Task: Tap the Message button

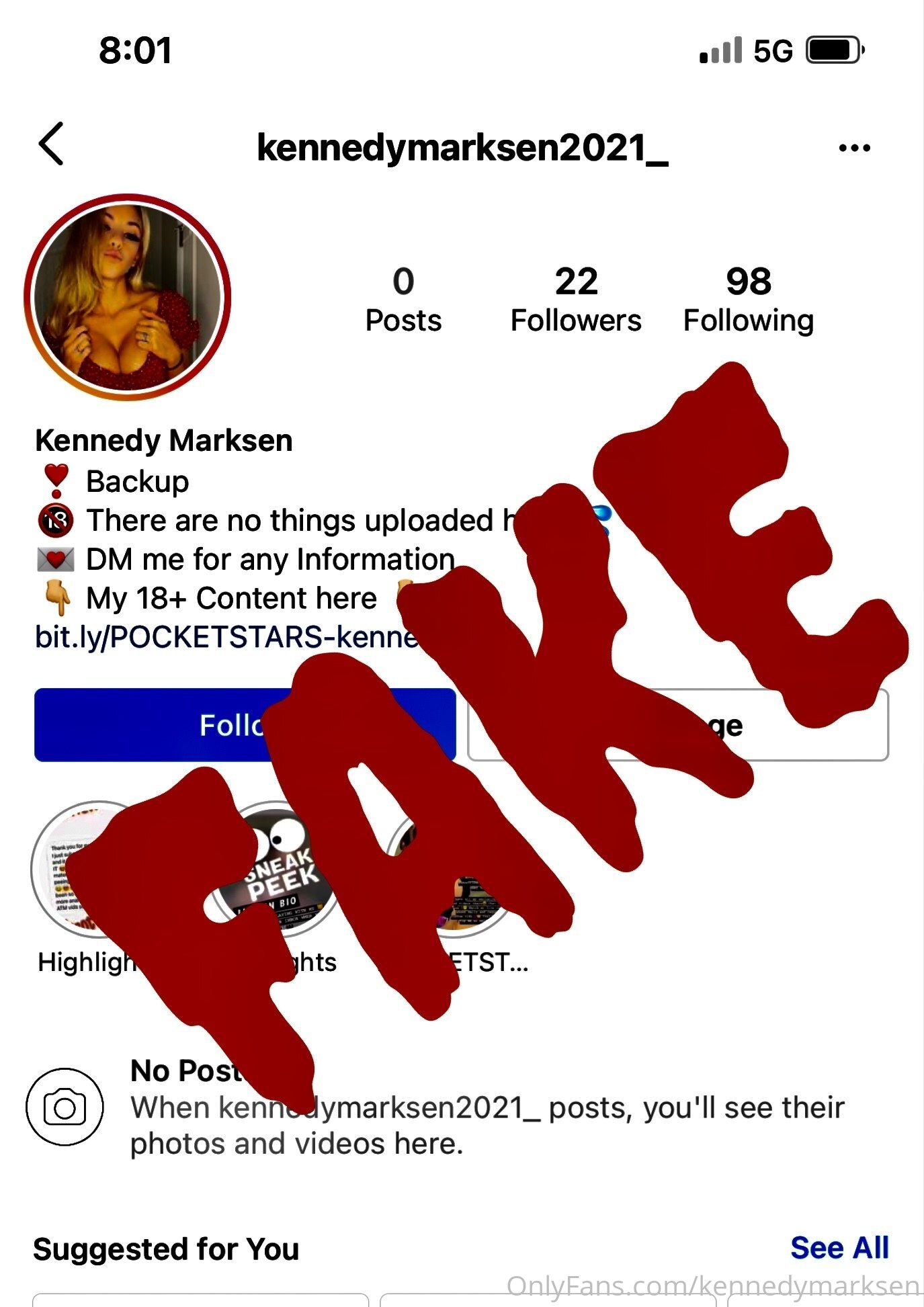Action: point(678,725)
